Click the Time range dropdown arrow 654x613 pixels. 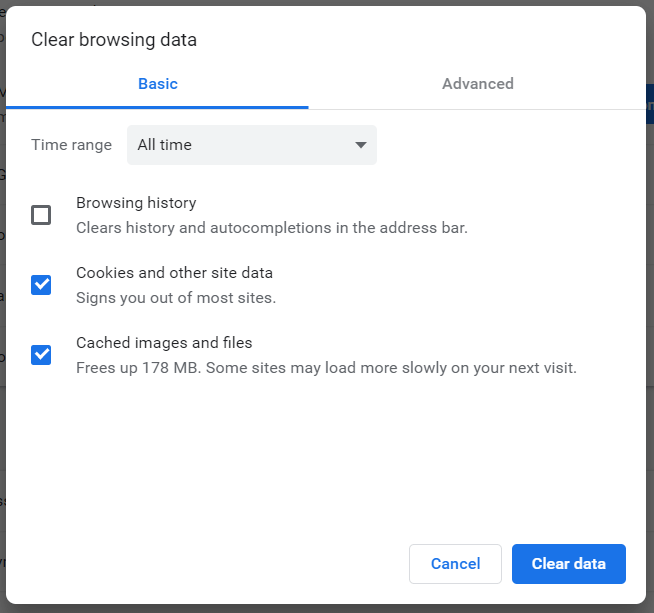(361, 145)
